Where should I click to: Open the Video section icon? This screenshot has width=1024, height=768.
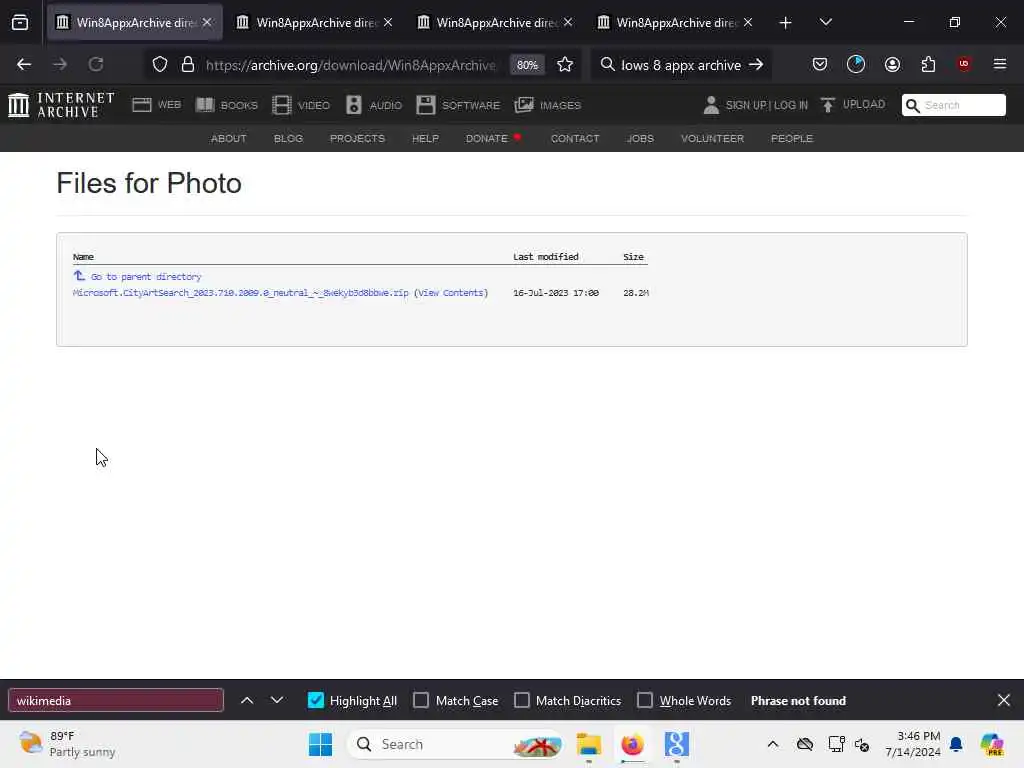tap(281, 105)
